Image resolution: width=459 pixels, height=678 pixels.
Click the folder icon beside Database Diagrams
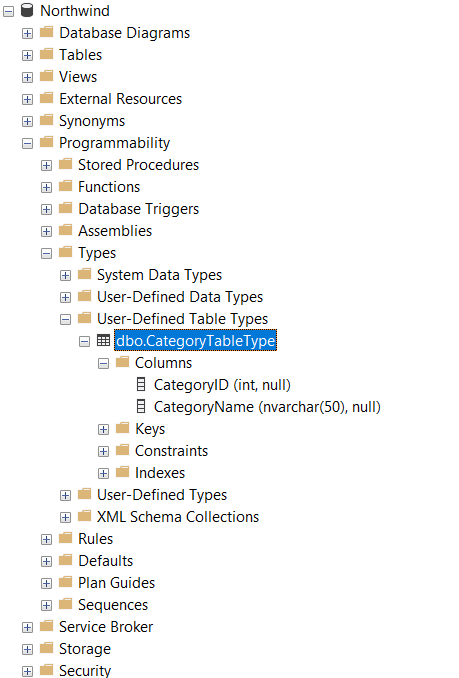pos(47,32)
